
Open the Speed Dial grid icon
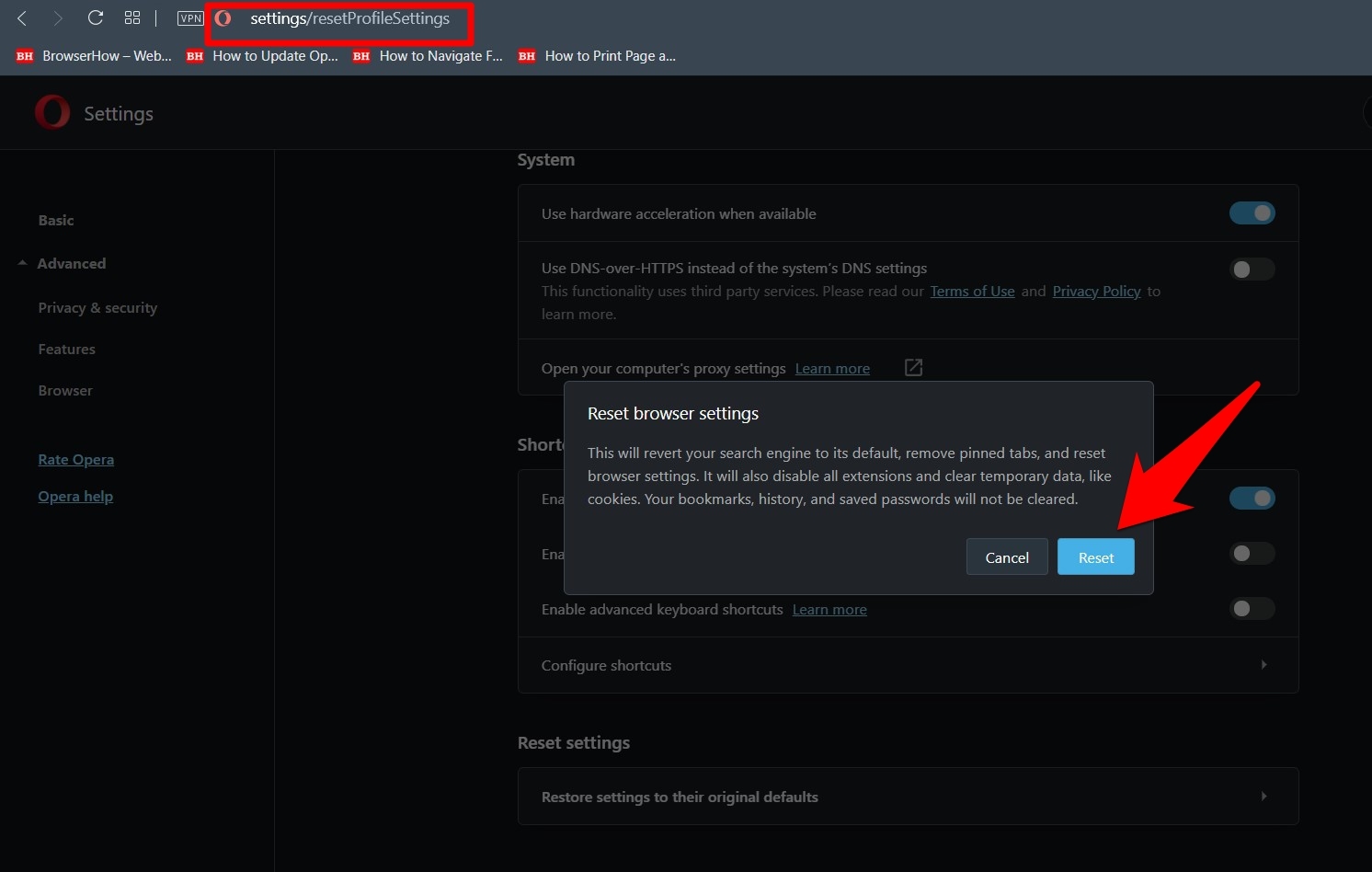point(132,18)
